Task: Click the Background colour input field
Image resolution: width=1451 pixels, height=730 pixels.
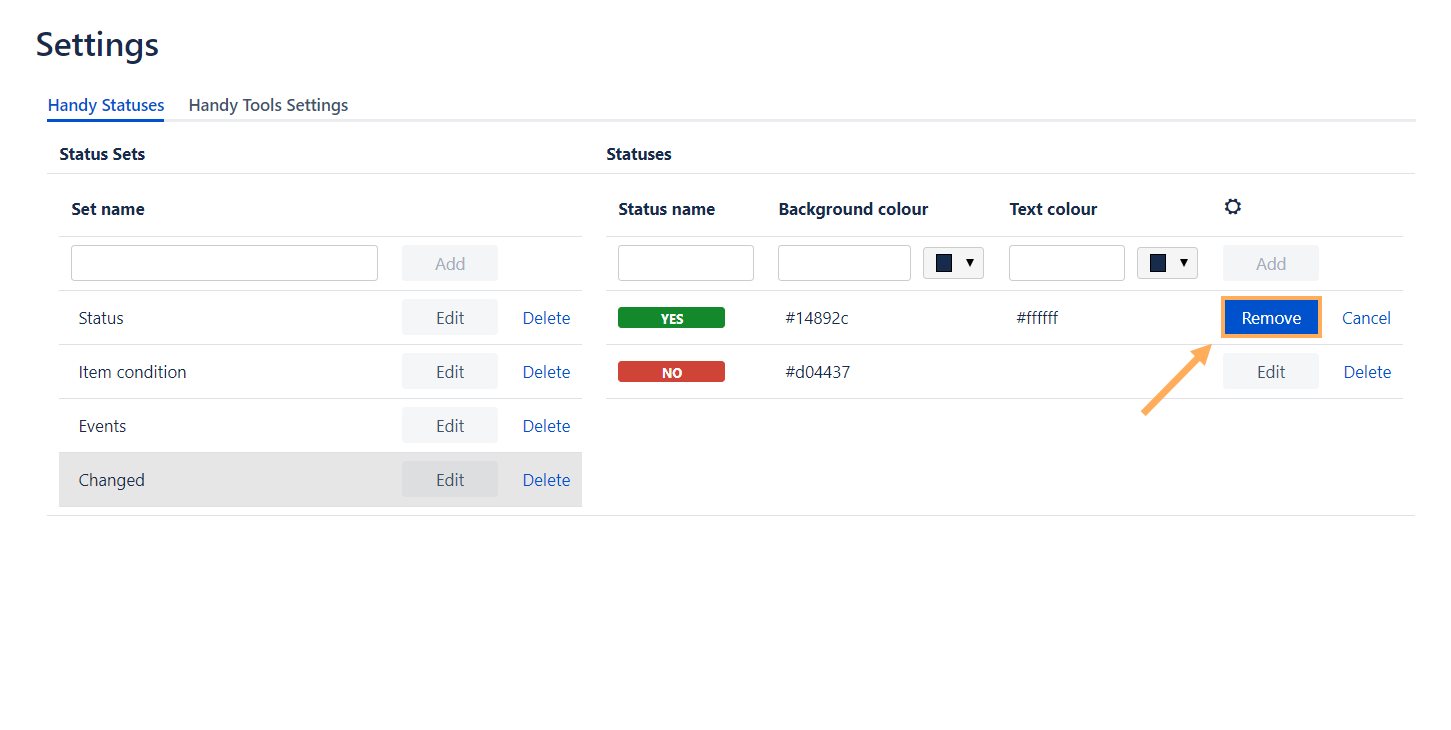Action: tap(844, 262)
